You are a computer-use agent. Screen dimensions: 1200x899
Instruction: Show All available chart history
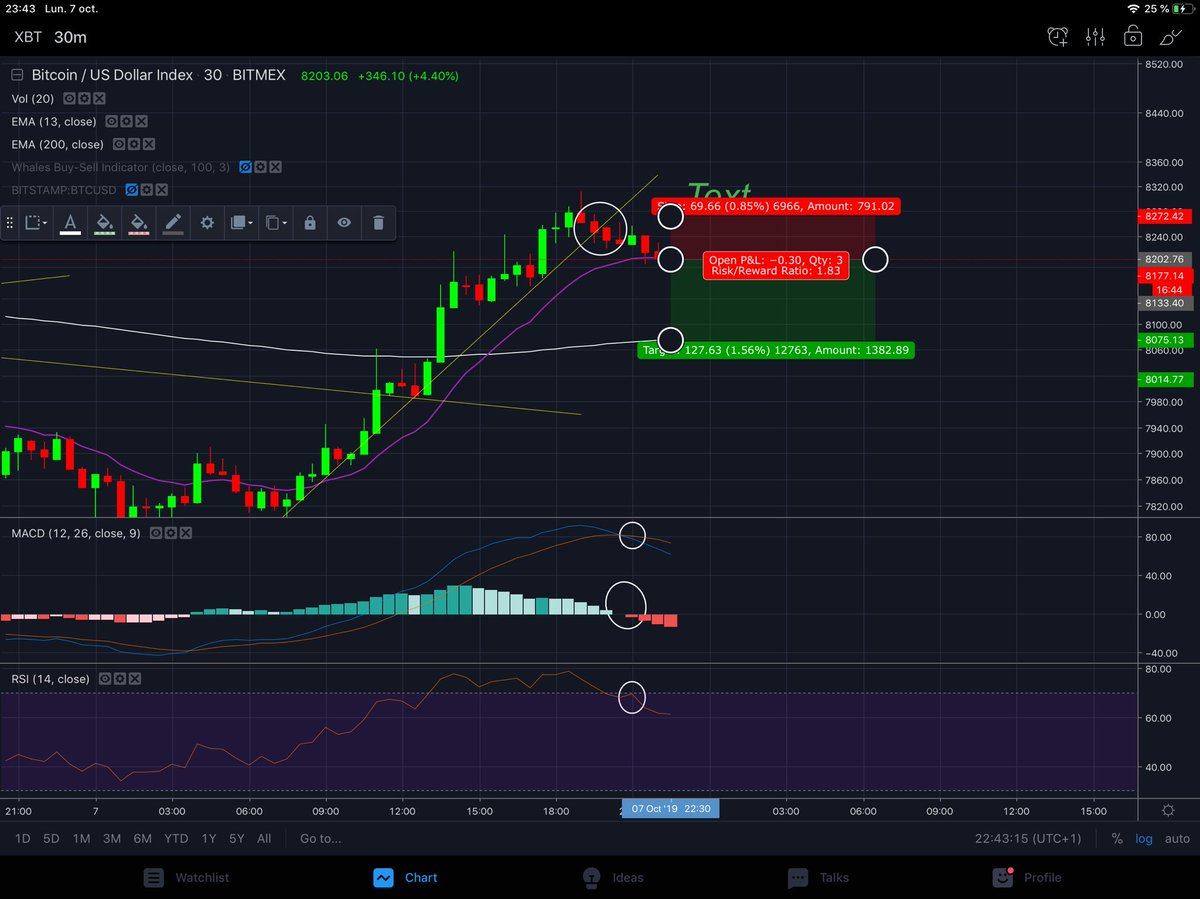tap(264, 838)
